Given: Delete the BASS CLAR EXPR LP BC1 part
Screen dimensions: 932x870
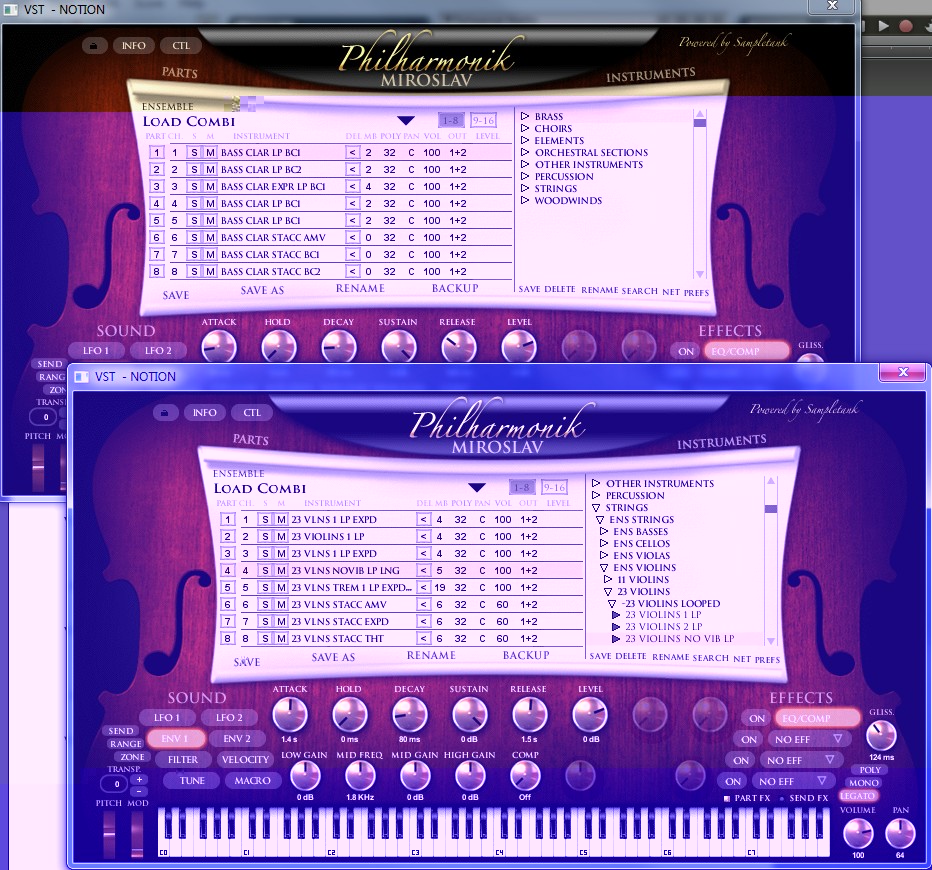Looking at the screenshot, I should tap(352, 187).
